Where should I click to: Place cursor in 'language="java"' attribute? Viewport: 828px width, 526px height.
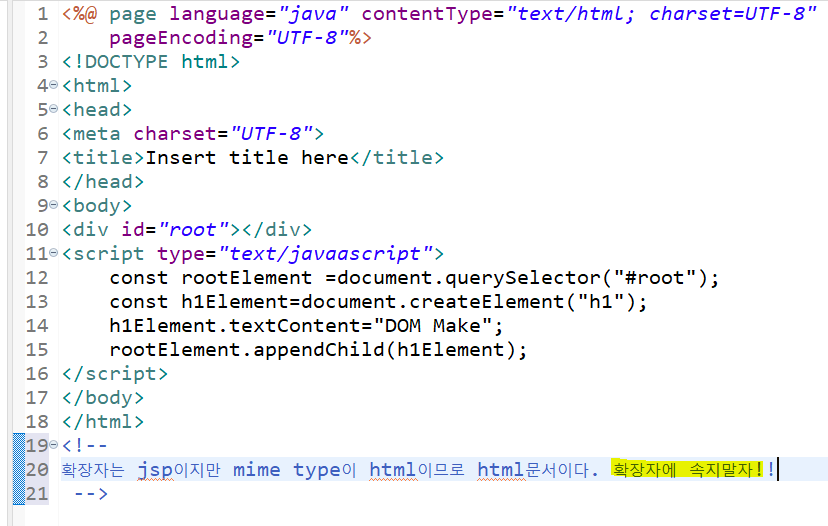259,14
